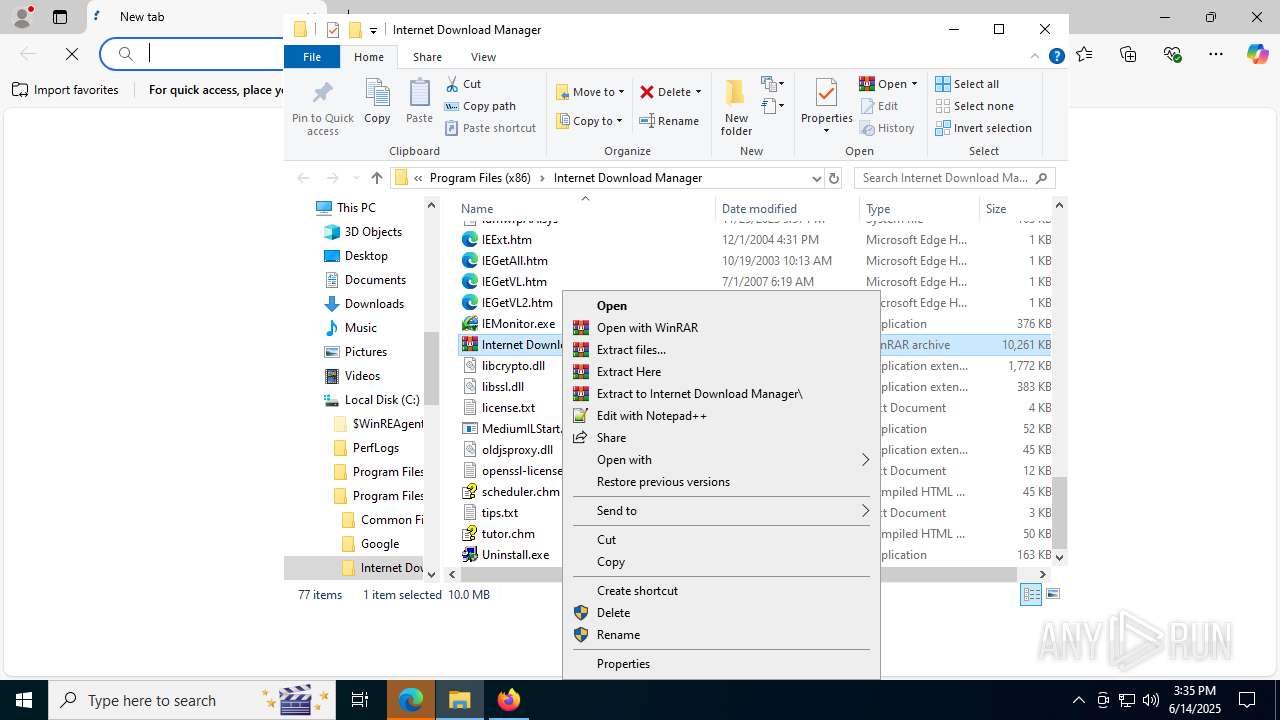Choose Open with WinRAR
This screenshot has width=1280, height=720.
[721, 328]
